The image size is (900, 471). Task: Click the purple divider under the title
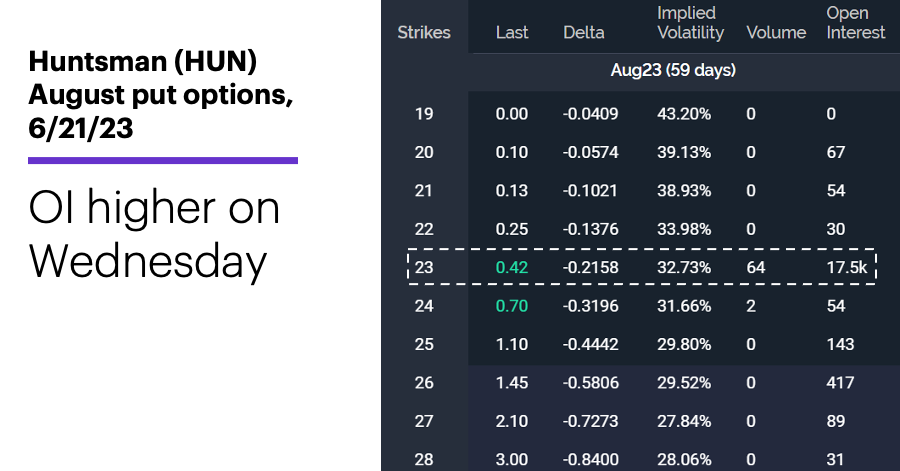point(163,161)
